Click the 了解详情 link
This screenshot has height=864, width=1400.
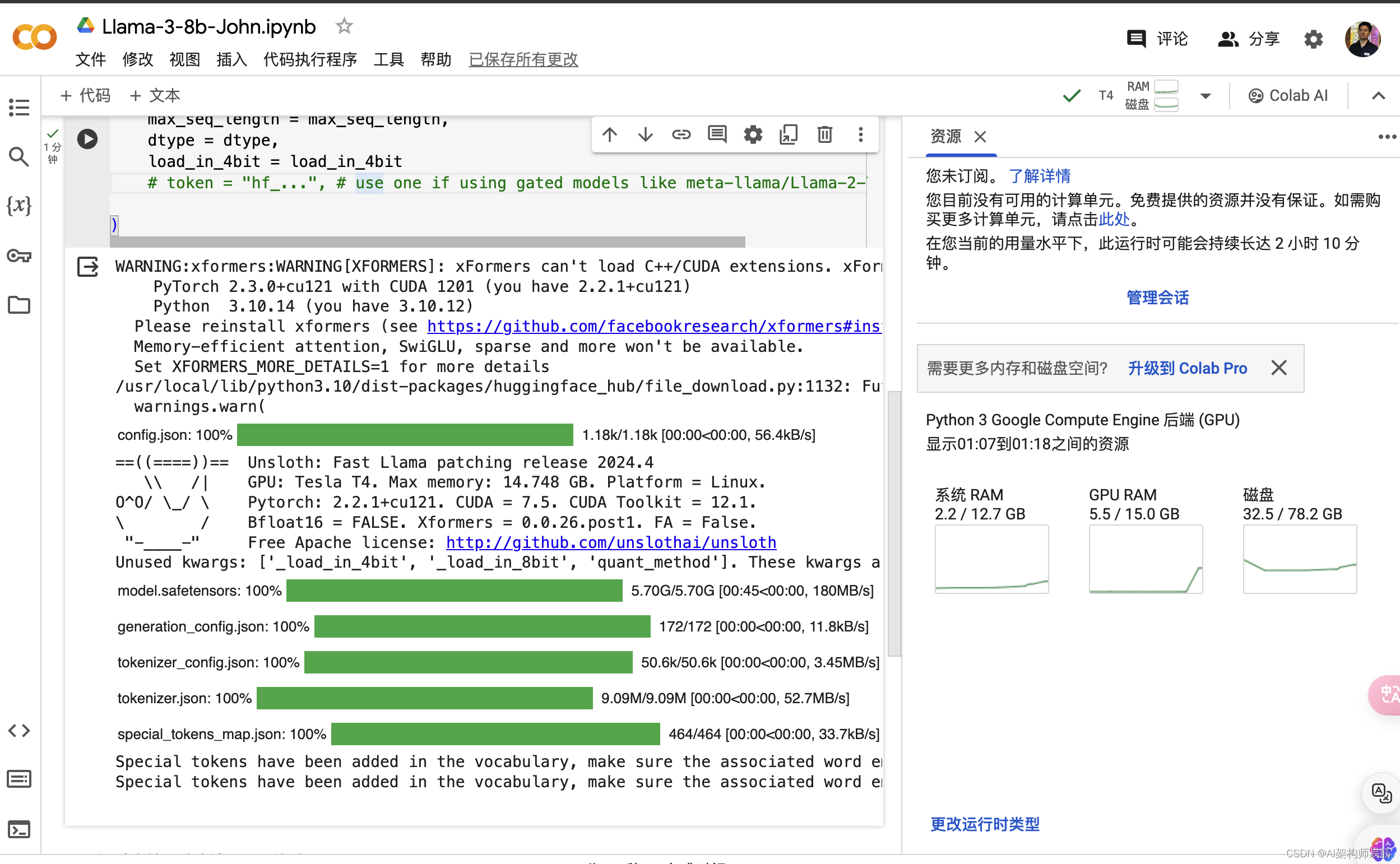click(x=1040, y=176)
